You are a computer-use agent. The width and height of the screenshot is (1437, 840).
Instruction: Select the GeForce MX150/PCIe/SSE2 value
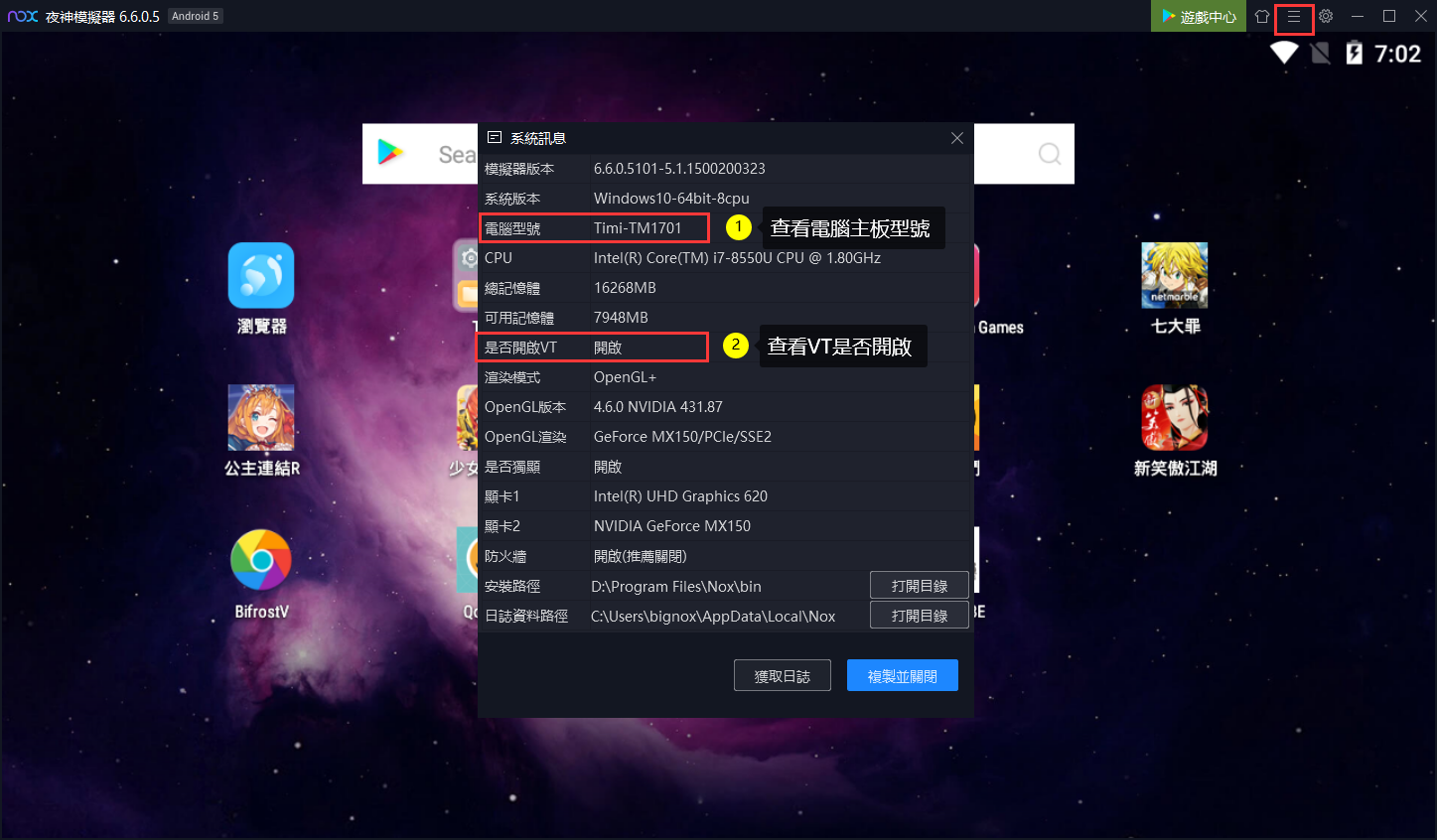(x=682, y=437)
